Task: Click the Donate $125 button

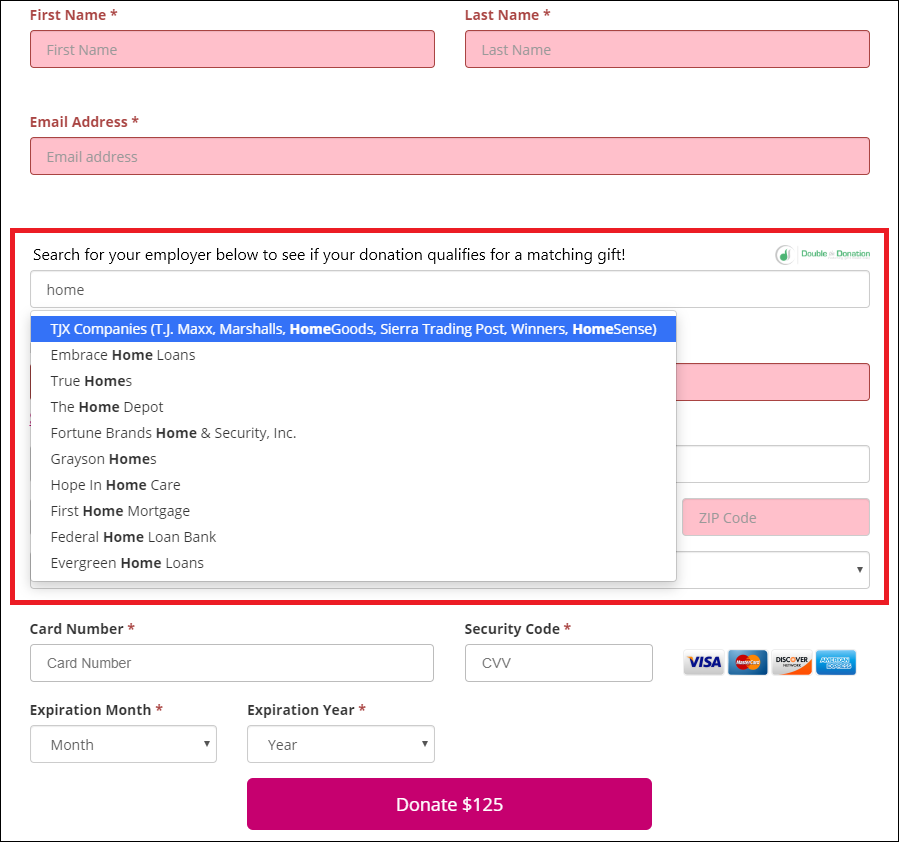Action: point(450,804)
